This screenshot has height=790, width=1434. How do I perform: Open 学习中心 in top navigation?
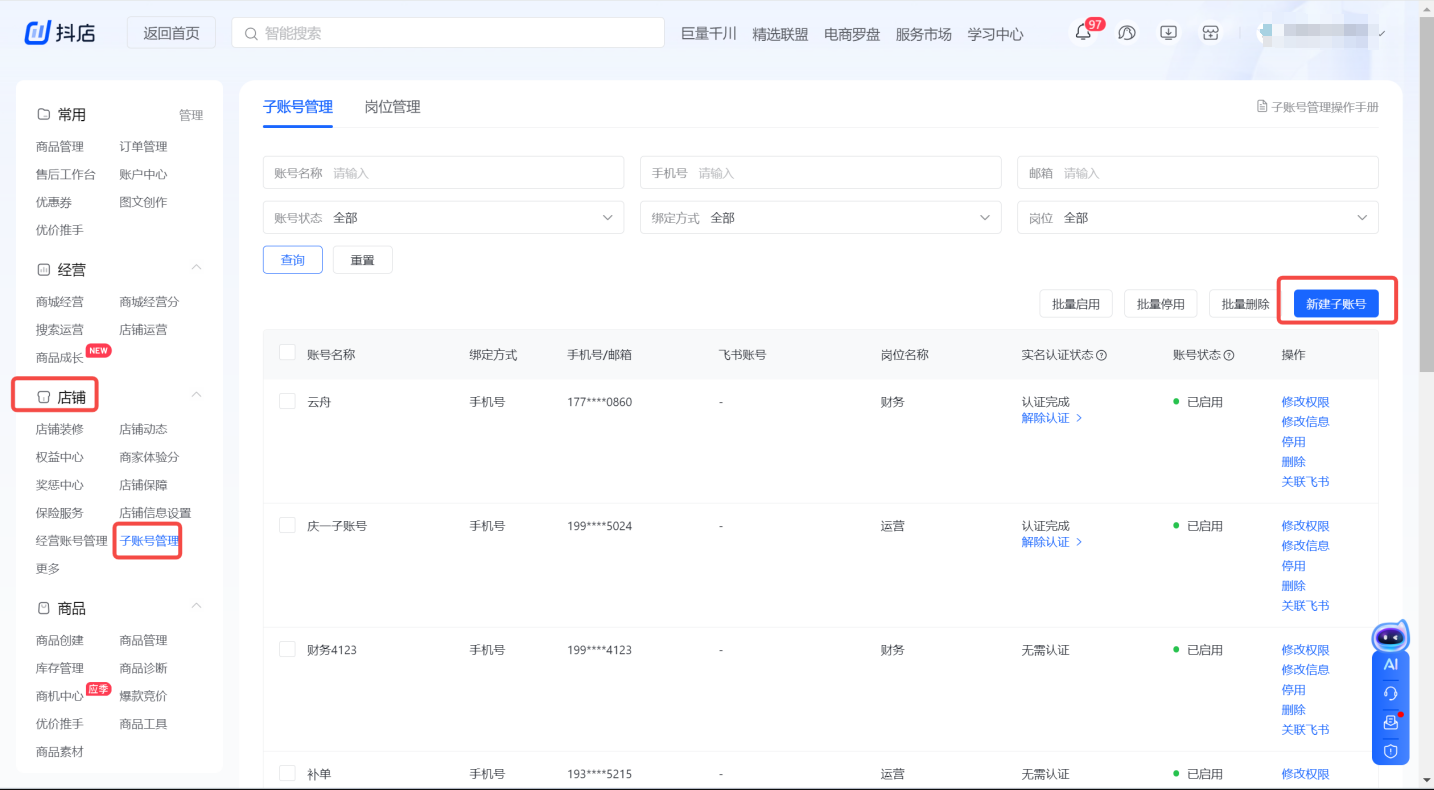[x=995, y=33]
